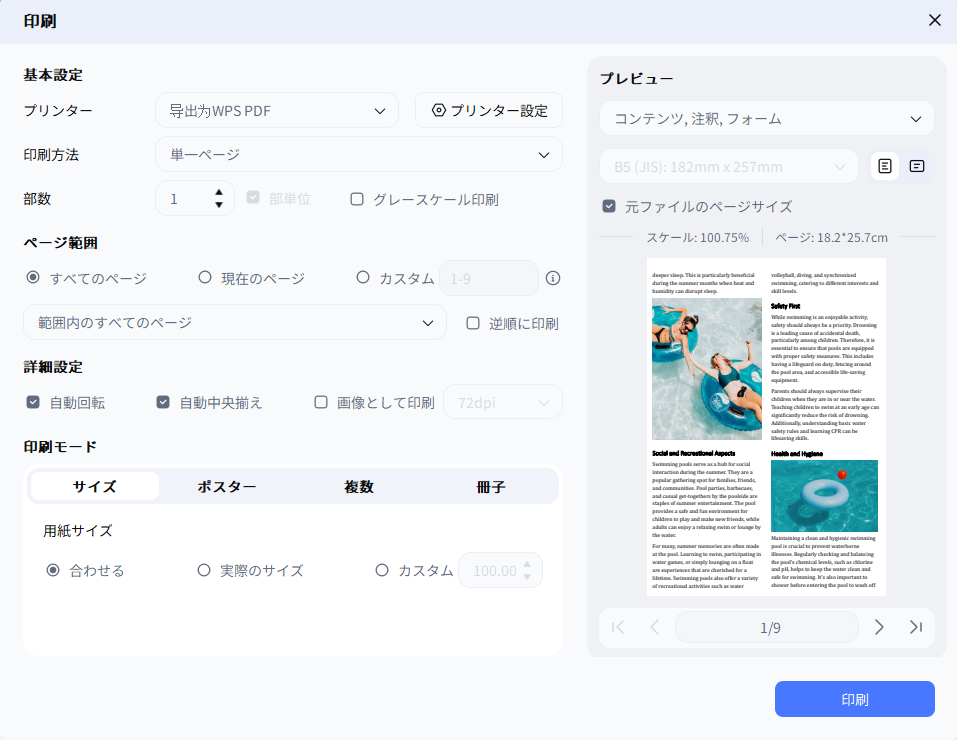Click the custom page range field 1-9

coord(489,278)
